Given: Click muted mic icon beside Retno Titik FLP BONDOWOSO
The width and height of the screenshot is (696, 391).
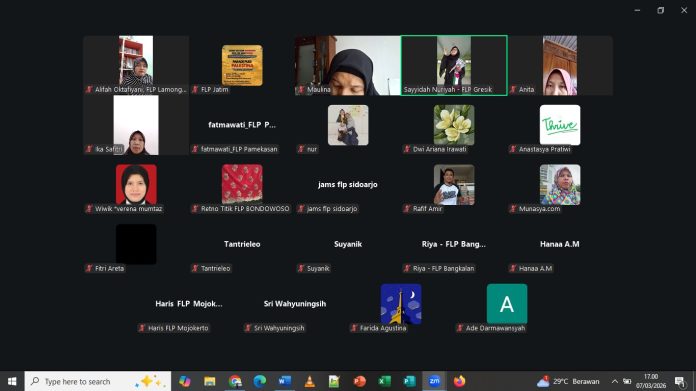Looking at the screenshot, I should coord(195,209).
